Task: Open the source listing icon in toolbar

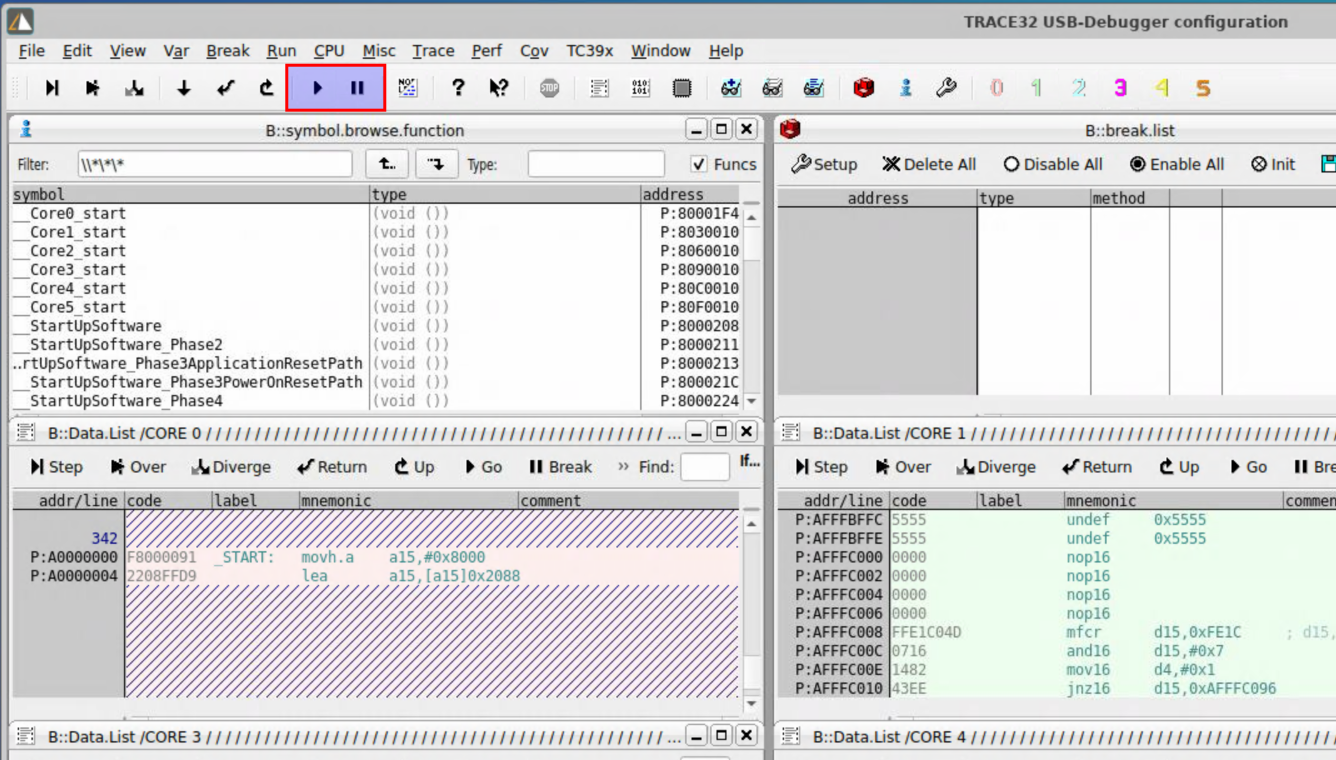Action: (599, 88)
